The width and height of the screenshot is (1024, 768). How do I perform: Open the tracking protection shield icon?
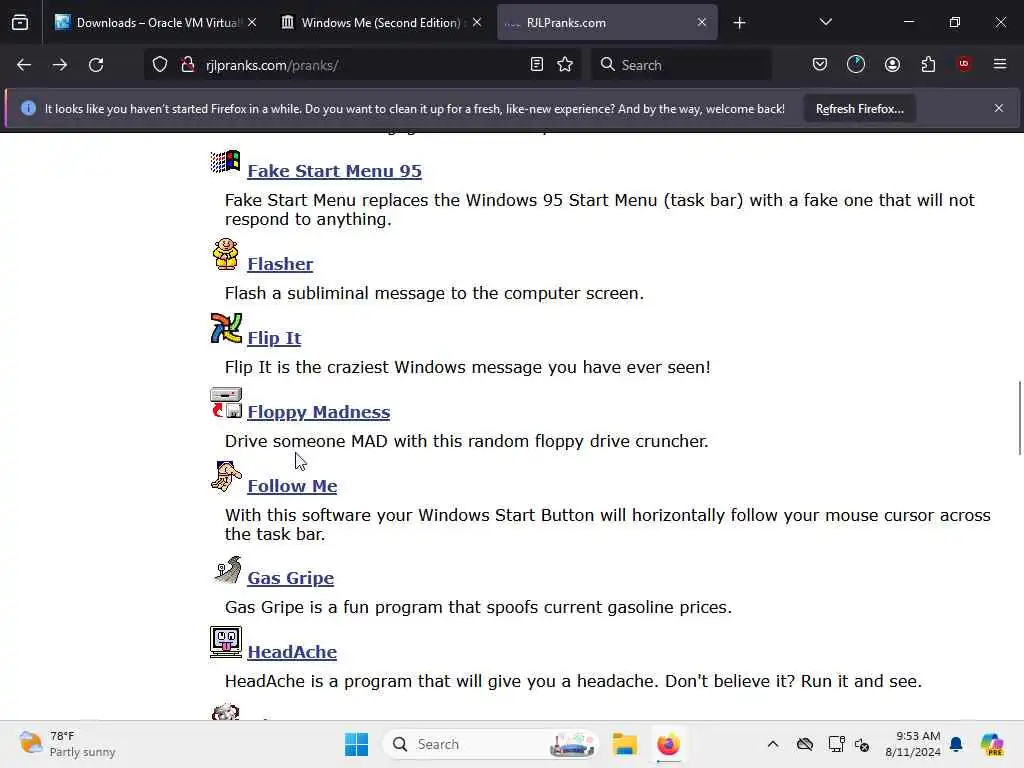coord(160,65)
